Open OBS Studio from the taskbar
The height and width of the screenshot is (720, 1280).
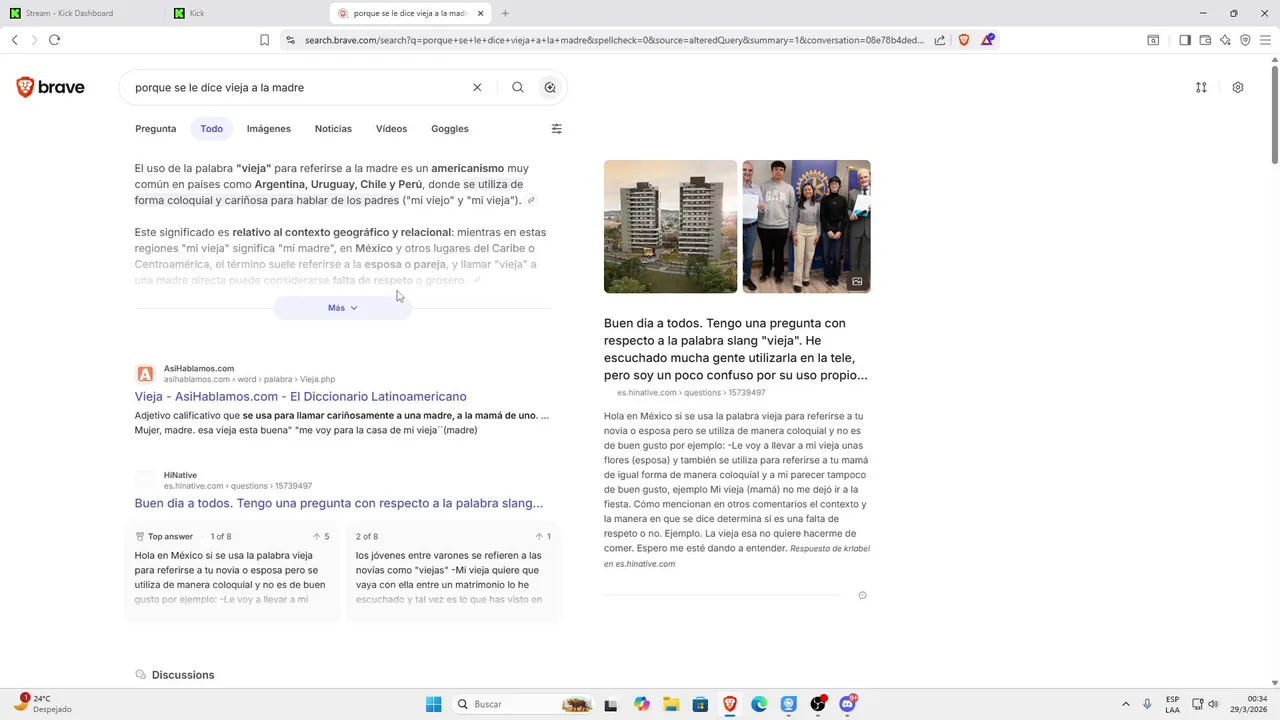818,704
